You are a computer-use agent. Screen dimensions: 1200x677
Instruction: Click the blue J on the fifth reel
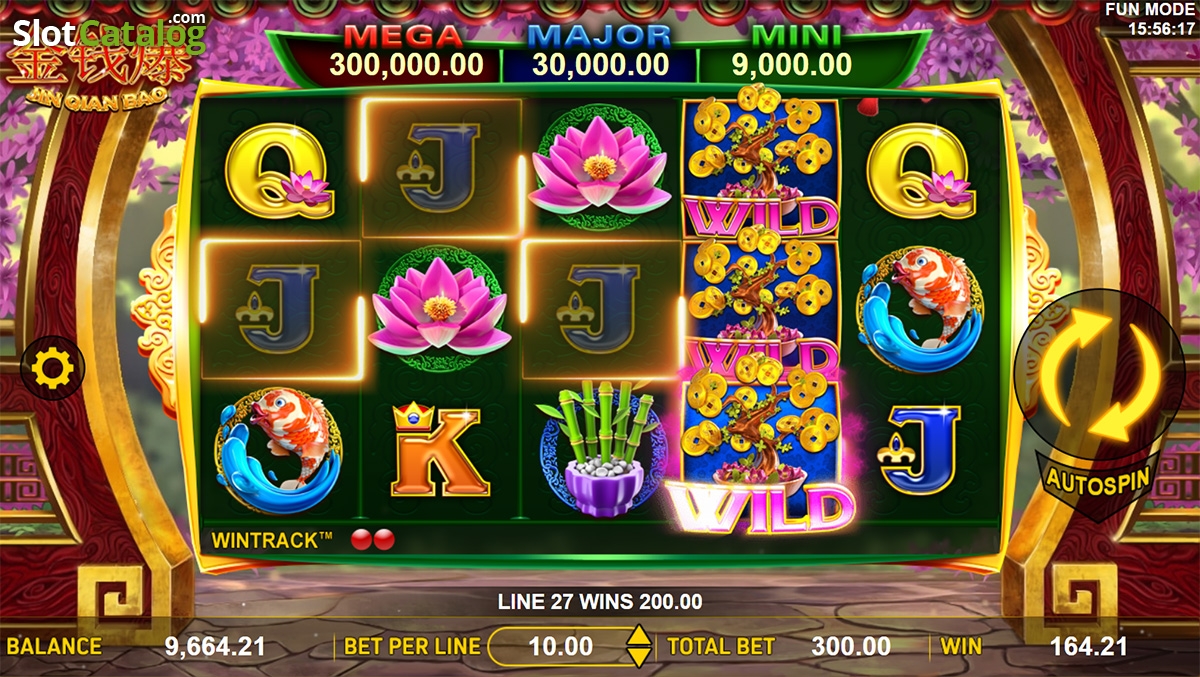click(919, 450)
